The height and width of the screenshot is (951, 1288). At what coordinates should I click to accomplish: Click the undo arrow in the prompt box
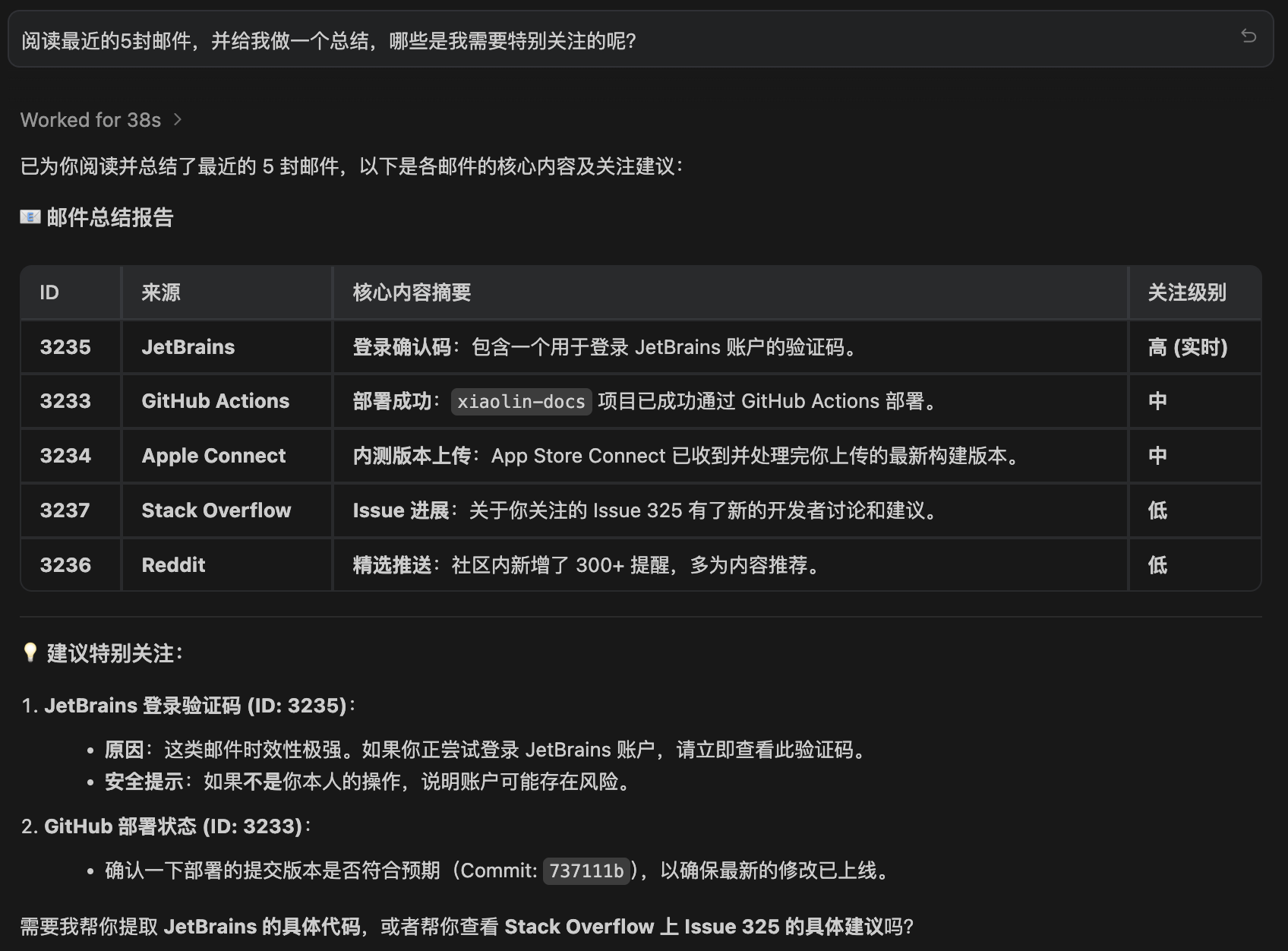(x=1249, y=36)
